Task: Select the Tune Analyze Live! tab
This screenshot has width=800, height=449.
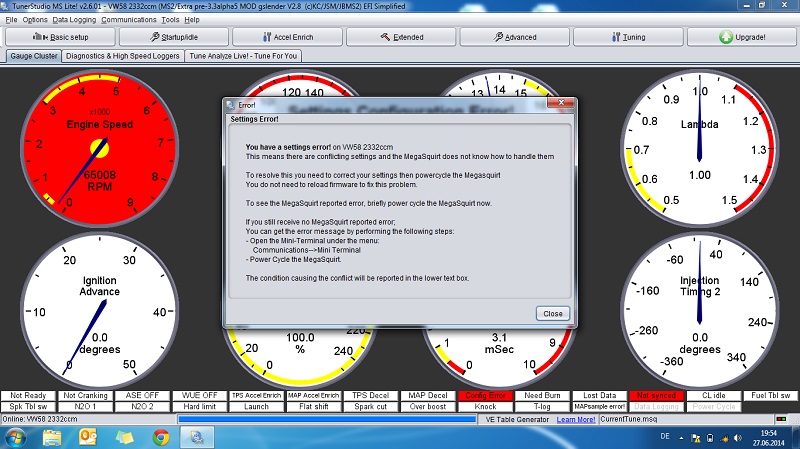Action: point(243,56)
